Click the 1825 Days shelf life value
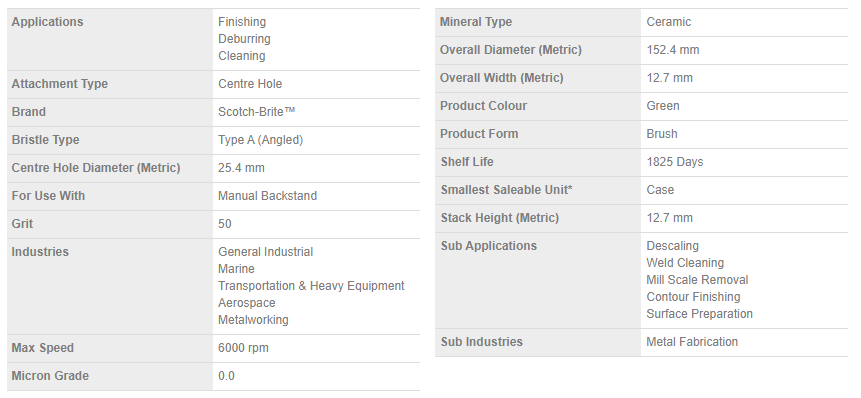 point(675,162)
